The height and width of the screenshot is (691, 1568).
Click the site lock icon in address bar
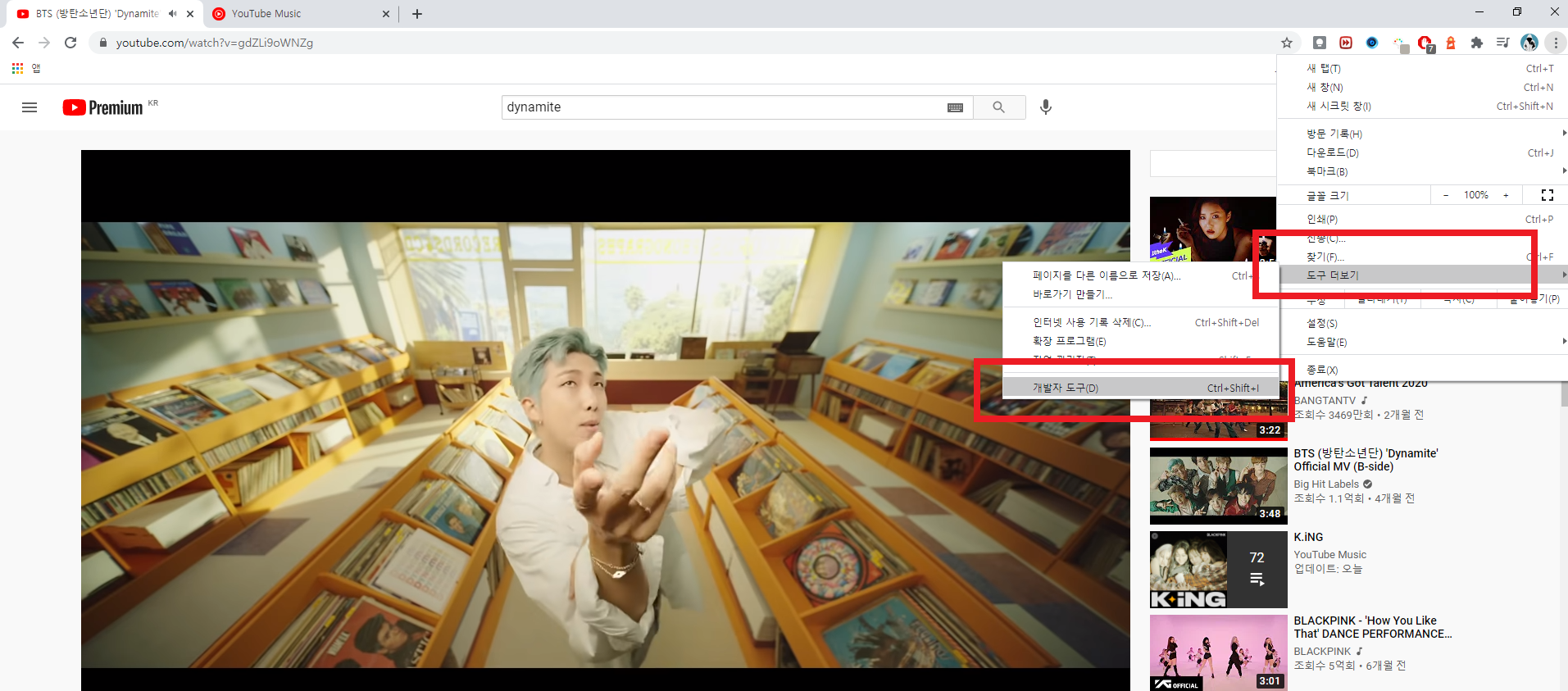tap(102, 43)
